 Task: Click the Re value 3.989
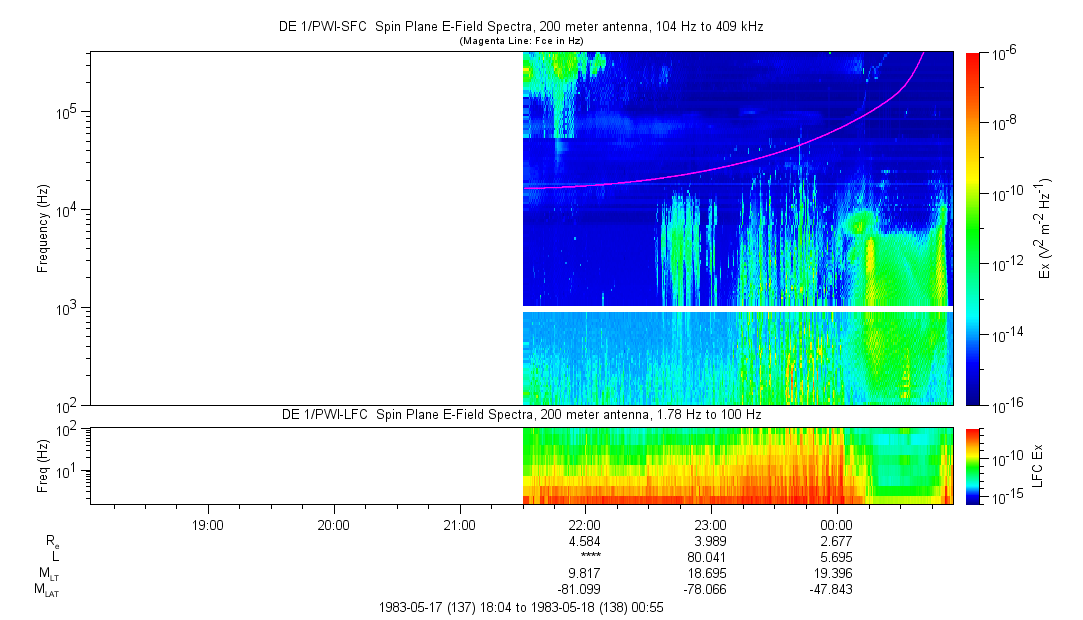[710, 541]
